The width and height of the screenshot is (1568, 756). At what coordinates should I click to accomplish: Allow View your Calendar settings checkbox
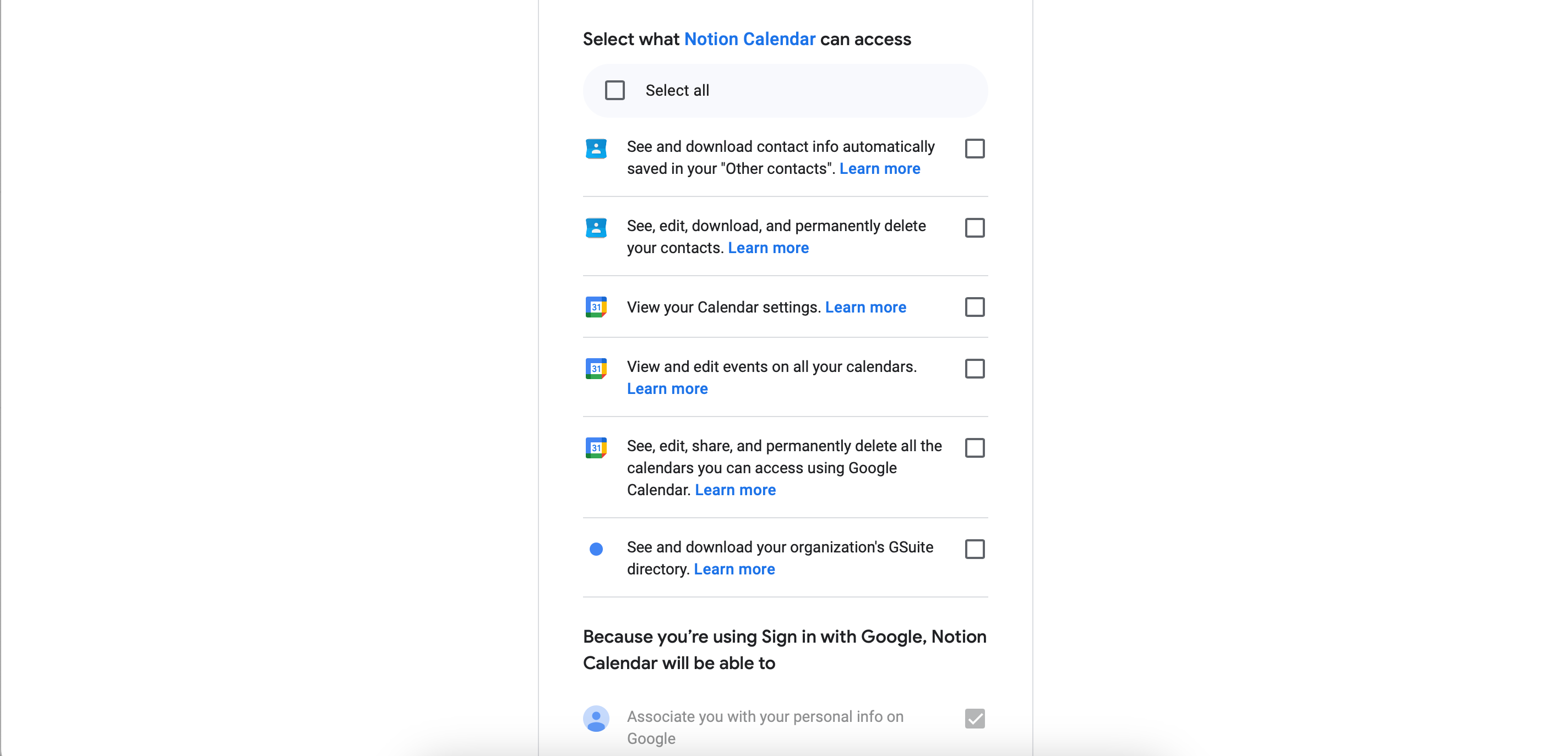(974, 307)
